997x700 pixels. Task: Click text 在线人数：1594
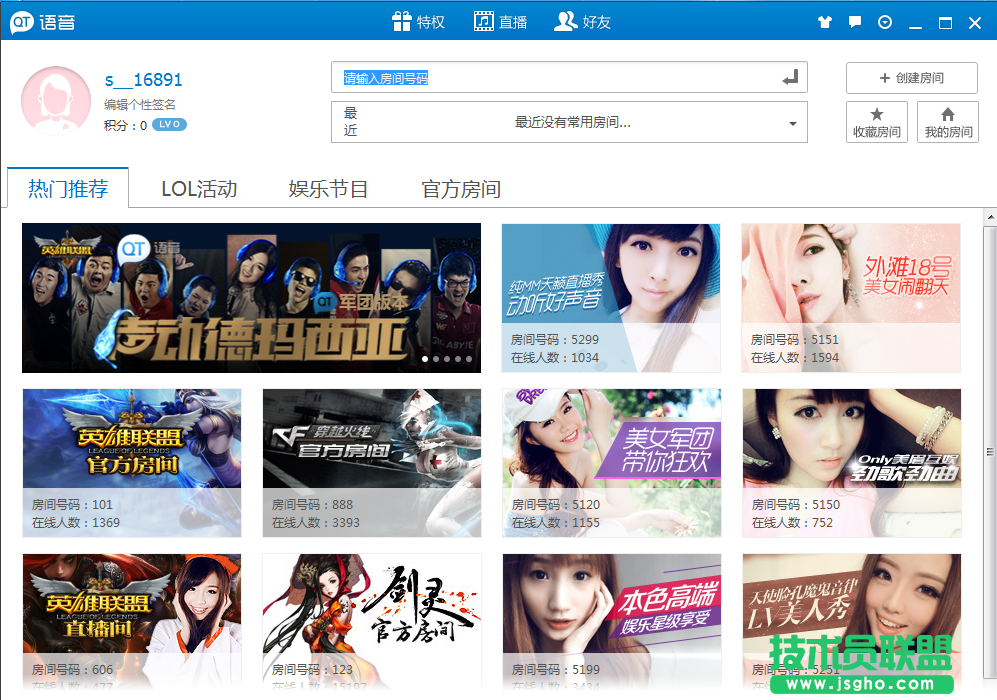click(795, 357)
